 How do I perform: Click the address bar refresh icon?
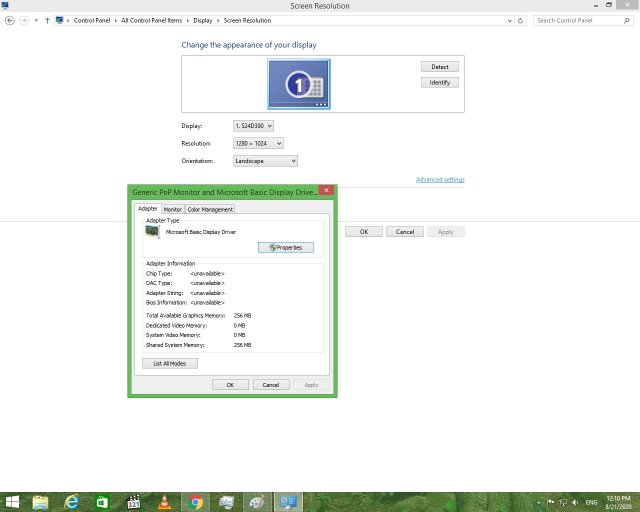pos(522,20)
